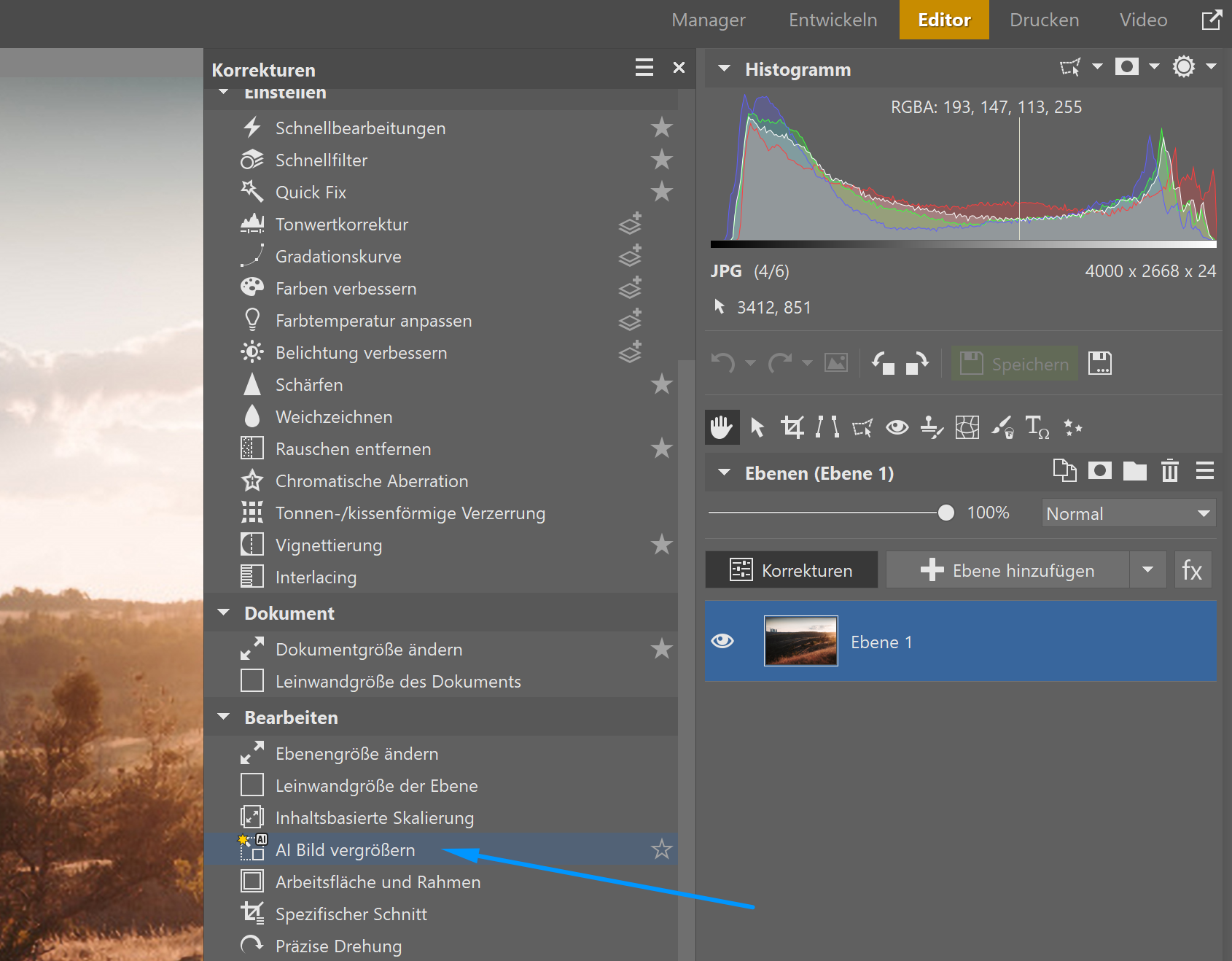
Task: Click the red-eye removal tool icon
Action: click(897, 427)
